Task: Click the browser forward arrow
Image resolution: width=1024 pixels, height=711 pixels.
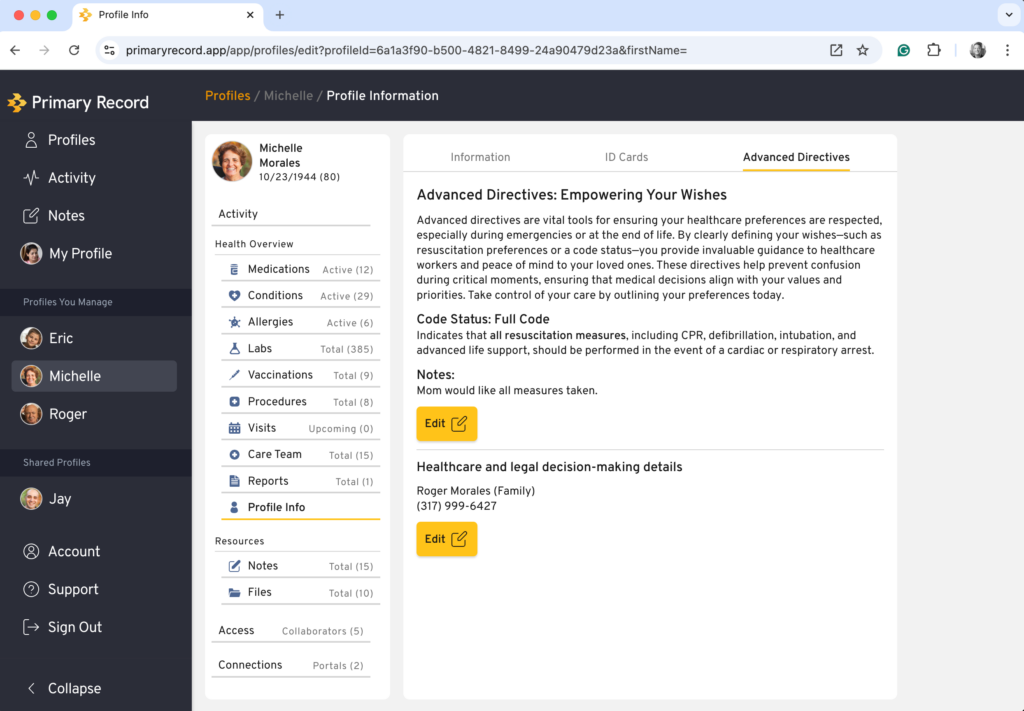Action: coord(44,50)
